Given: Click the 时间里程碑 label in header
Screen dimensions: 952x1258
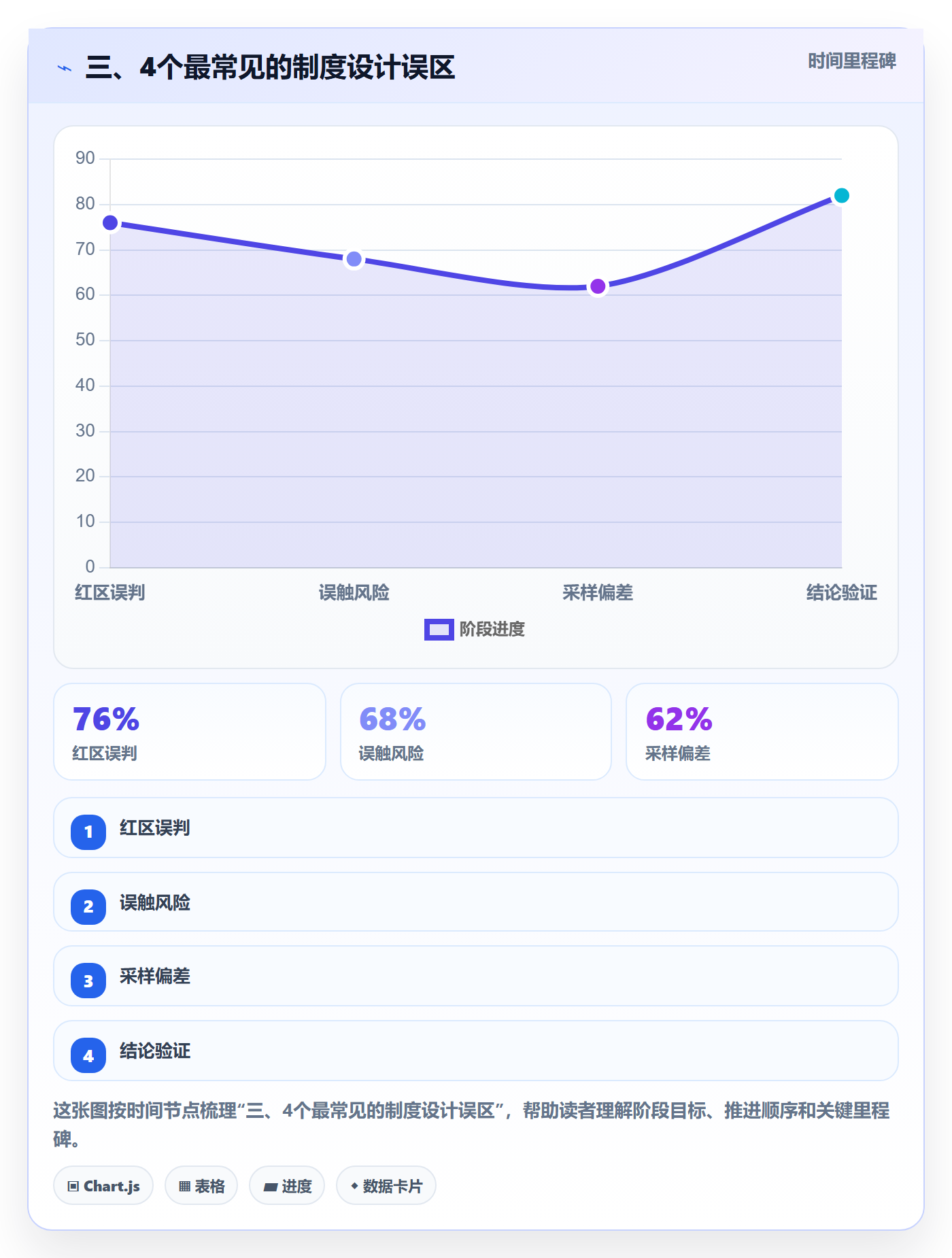Looking at the screenshot, I should (852, 61).
